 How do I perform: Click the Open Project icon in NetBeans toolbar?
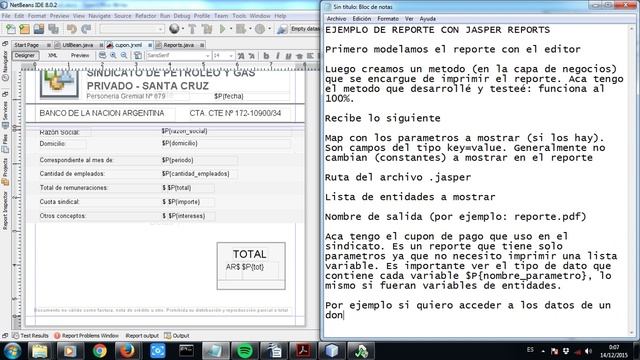[x=39, y=29]
